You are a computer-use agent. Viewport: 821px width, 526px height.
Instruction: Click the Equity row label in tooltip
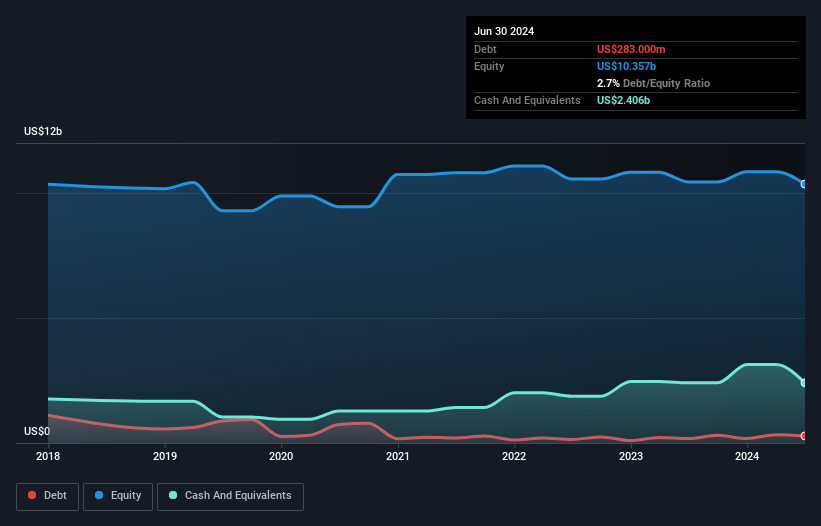coord(489,66)
